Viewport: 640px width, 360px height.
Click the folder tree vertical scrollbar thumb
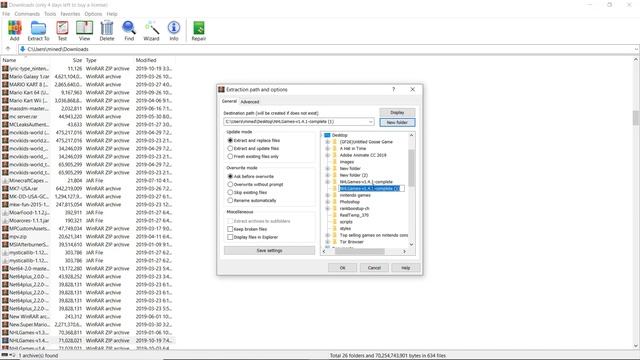411,168
